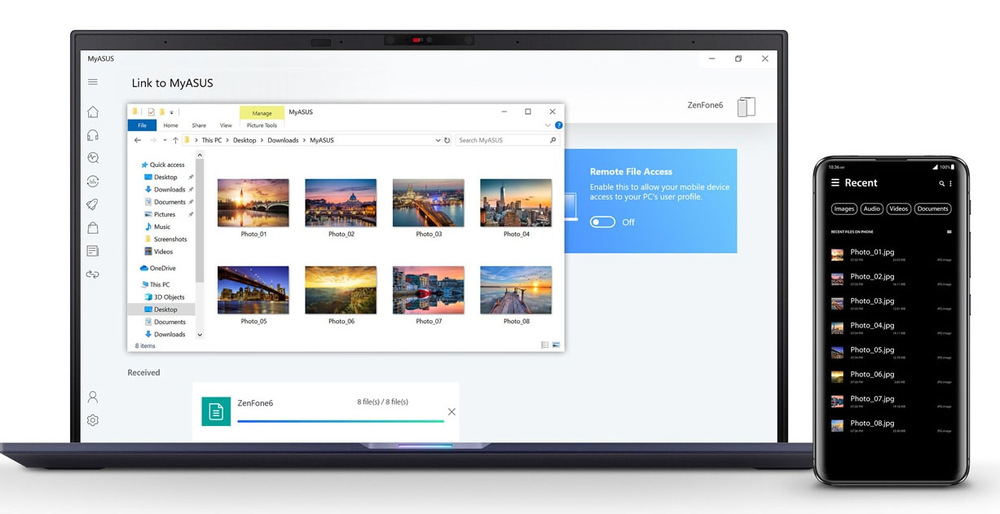Open the MyASUS hamburger menu
Screen dimensions: 1000x514
(93, 82)
